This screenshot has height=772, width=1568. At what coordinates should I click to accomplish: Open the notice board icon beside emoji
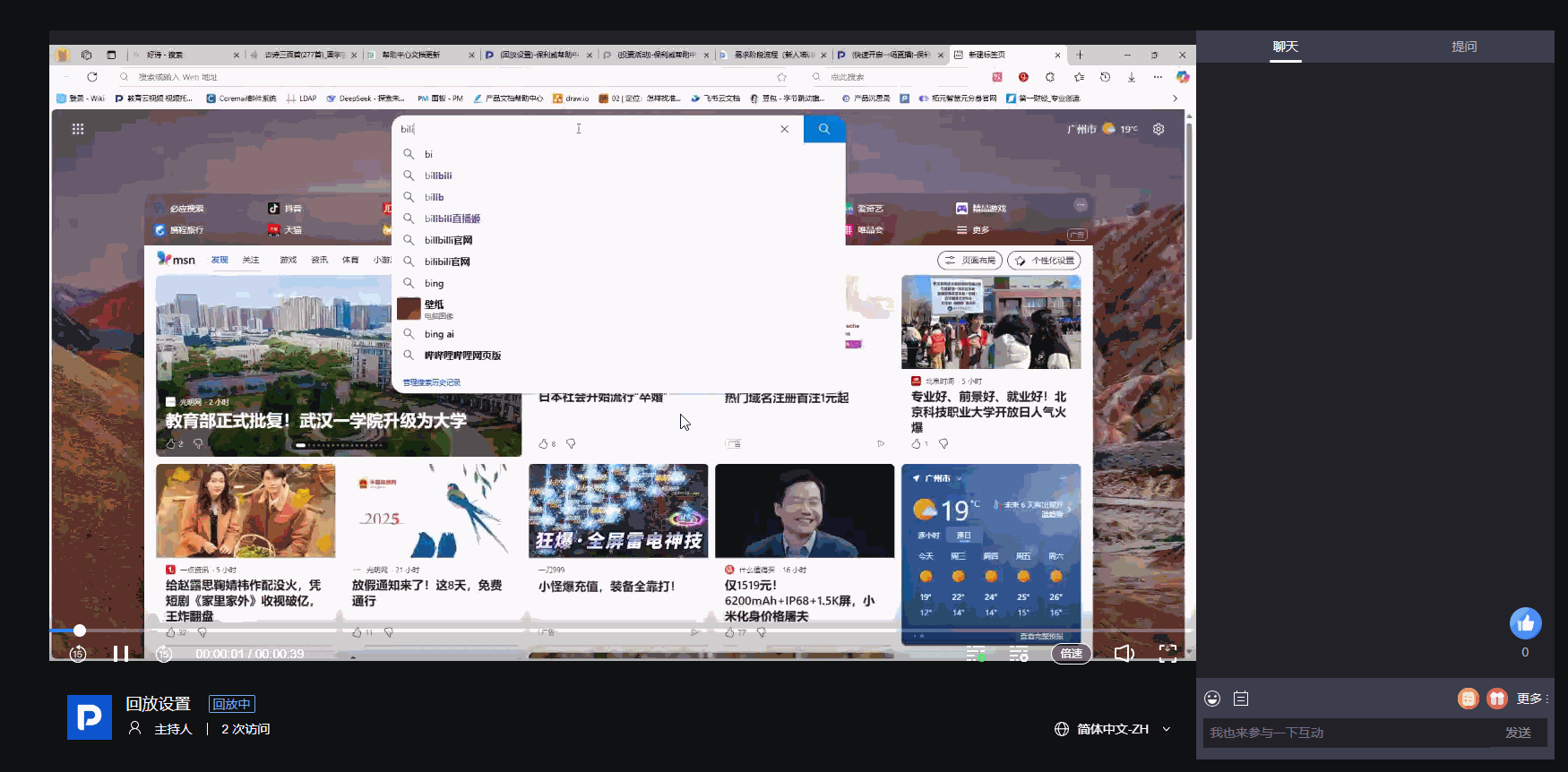(x=1241, y=699)
